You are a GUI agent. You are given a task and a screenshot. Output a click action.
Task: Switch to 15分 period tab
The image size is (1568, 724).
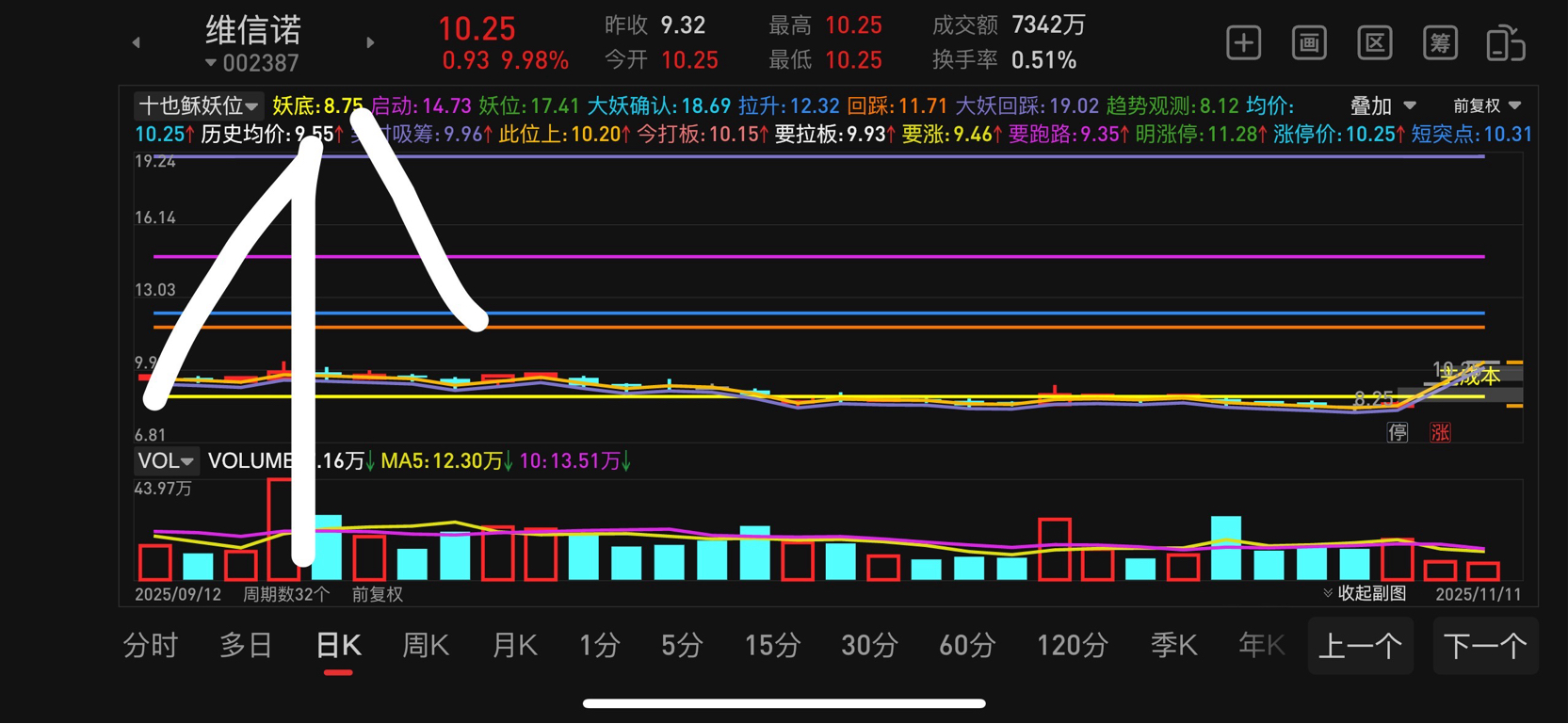click(772, 646)
